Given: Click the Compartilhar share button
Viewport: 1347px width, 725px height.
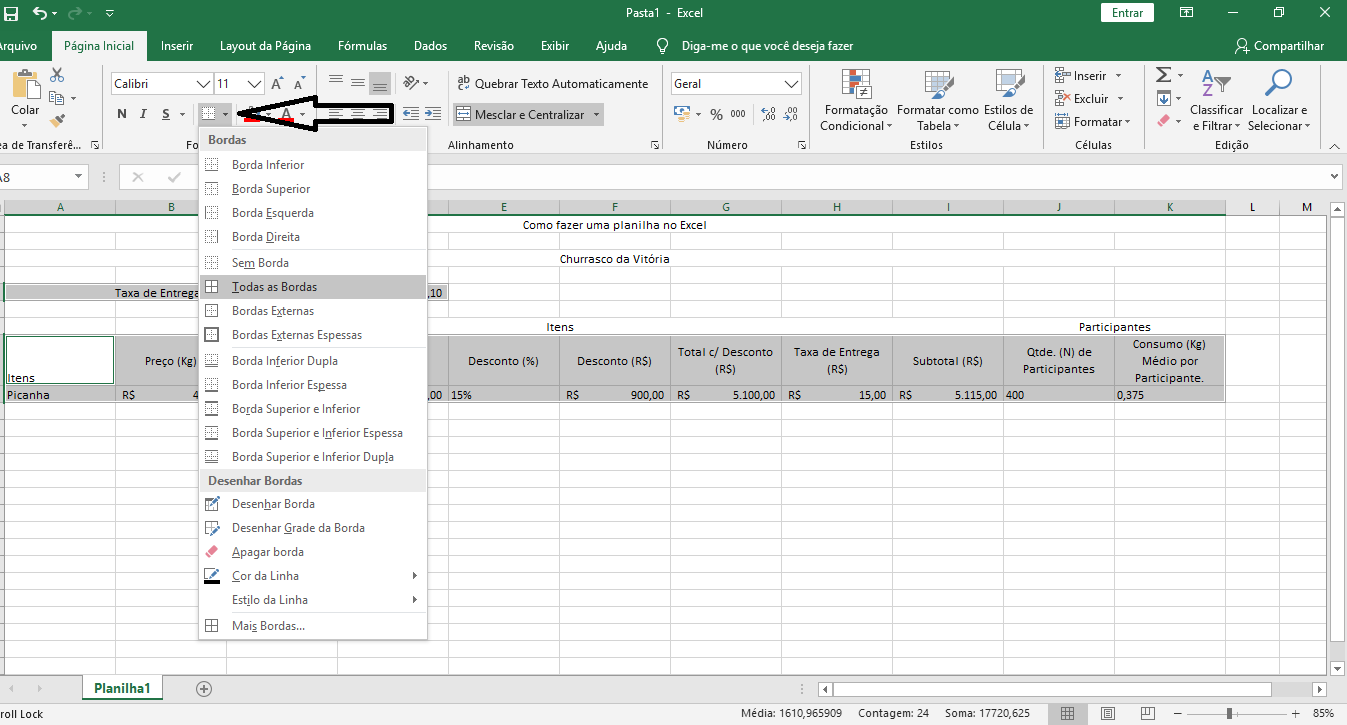Looking at the screenshot, I should coord(1279,46).
